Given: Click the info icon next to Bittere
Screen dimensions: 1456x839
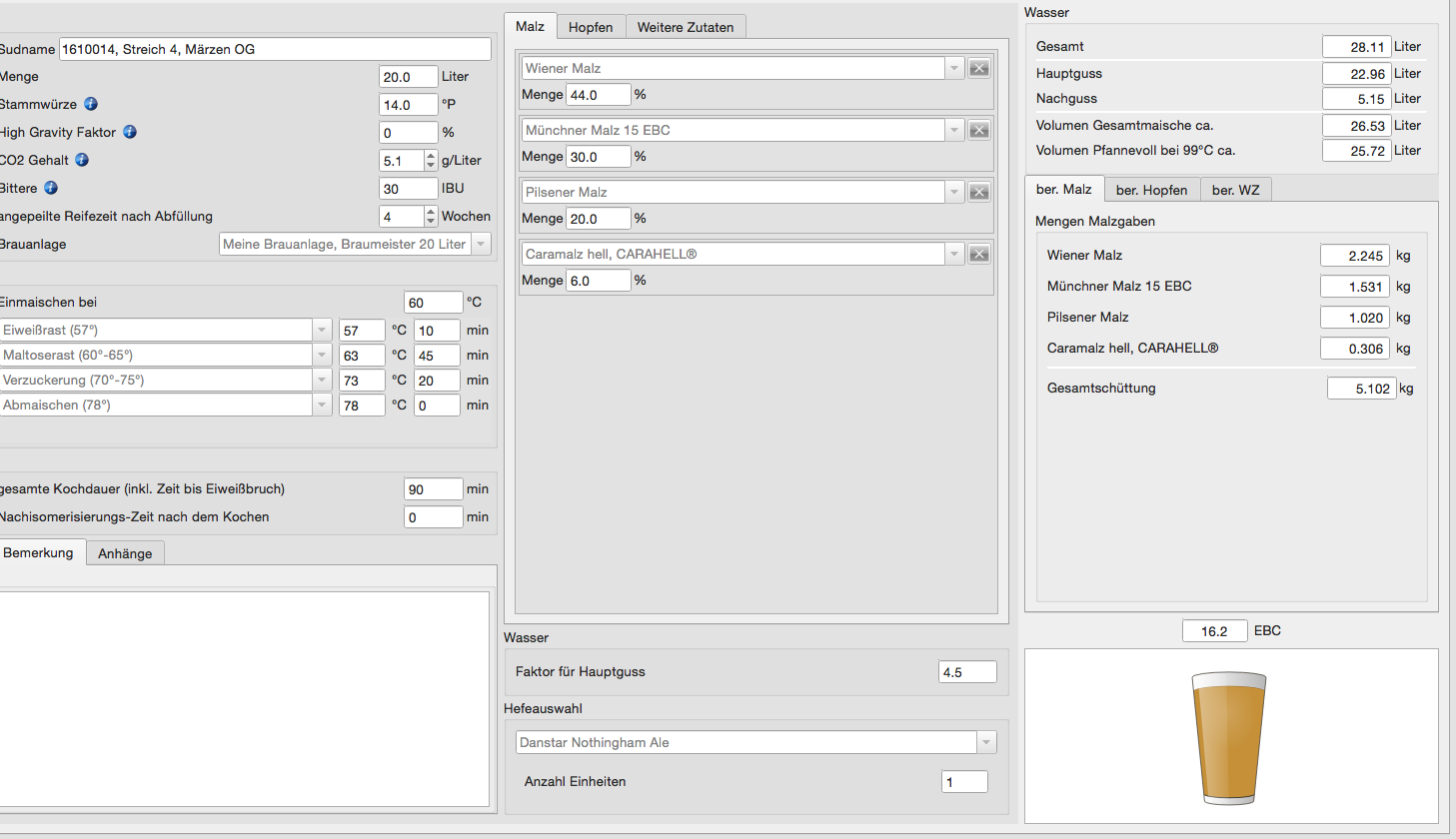Looking at the screenshot, I should click(51, 188).
